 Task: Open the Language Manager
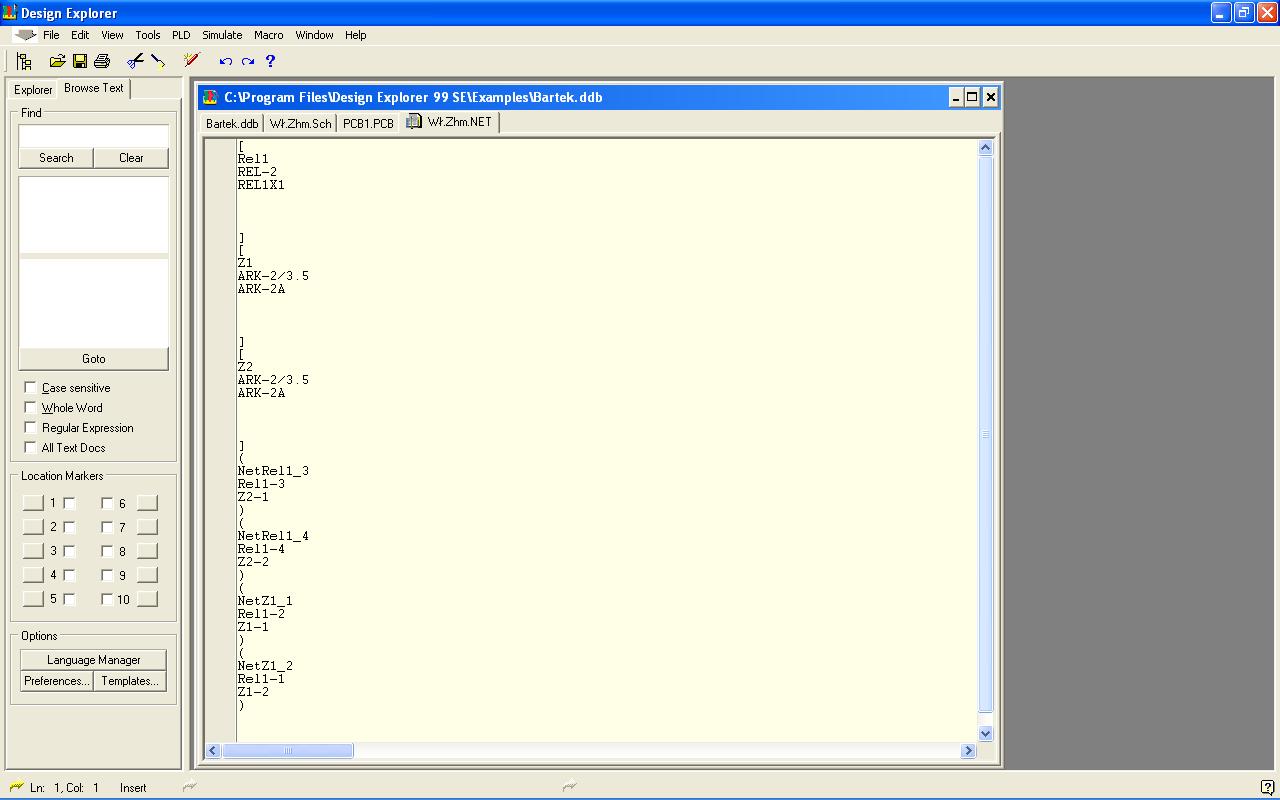pos(94,660)
